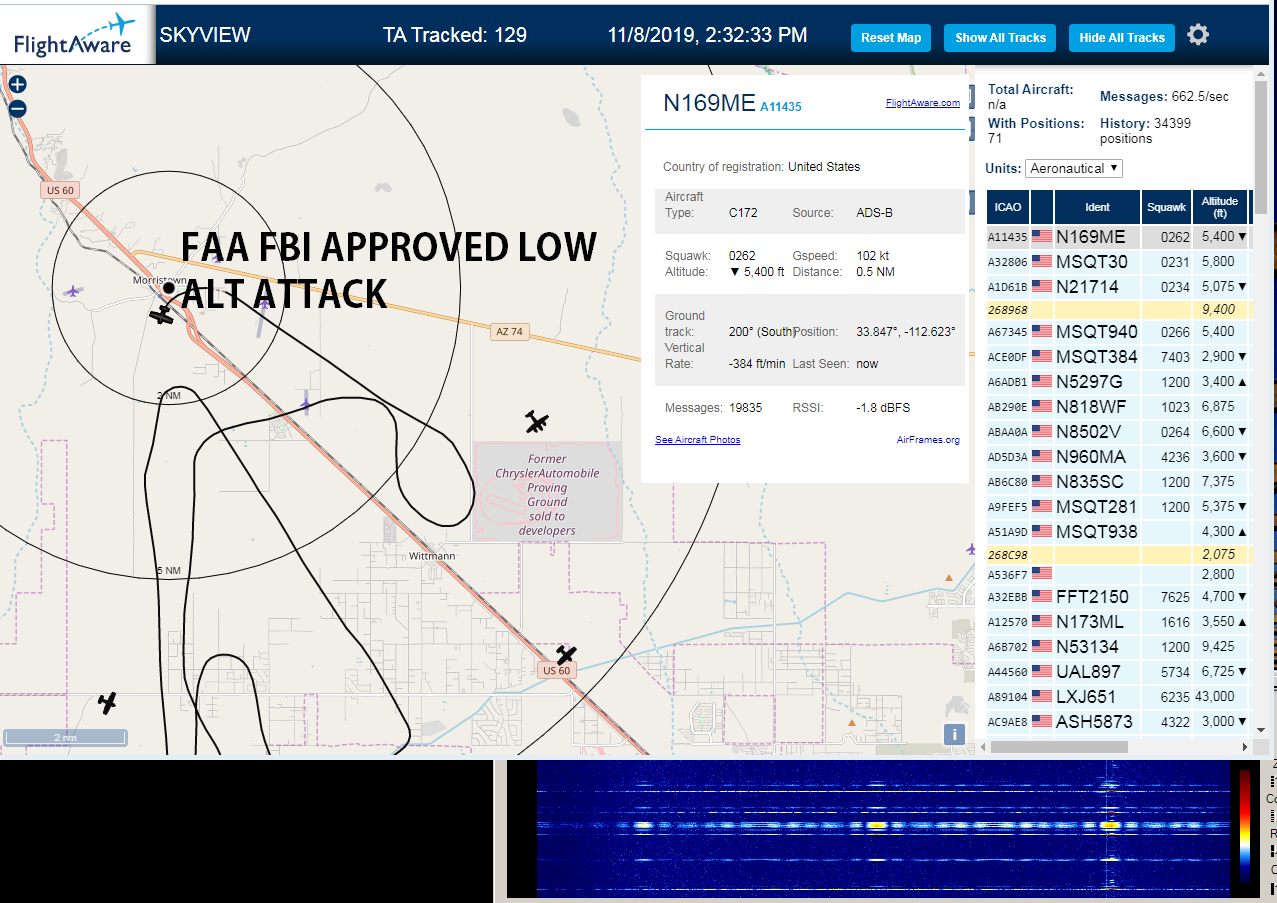The image size is (1277, 903).
Task: Click the SKYVIEW title text
Action: (x=205, y=35)
